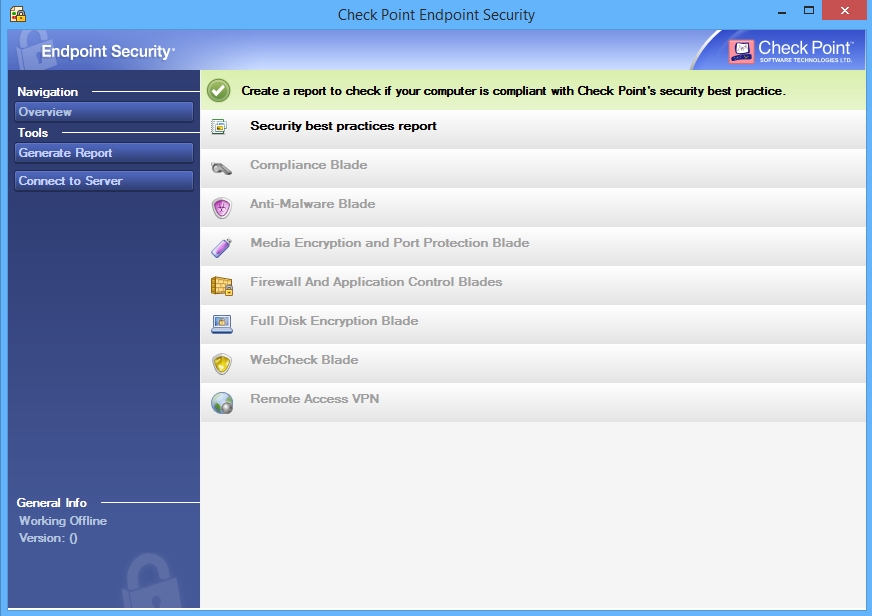This screenshot has height=616, width=872.
Task: Choose Media Encryption and Port Protection Blade
Action: [389, 243]
